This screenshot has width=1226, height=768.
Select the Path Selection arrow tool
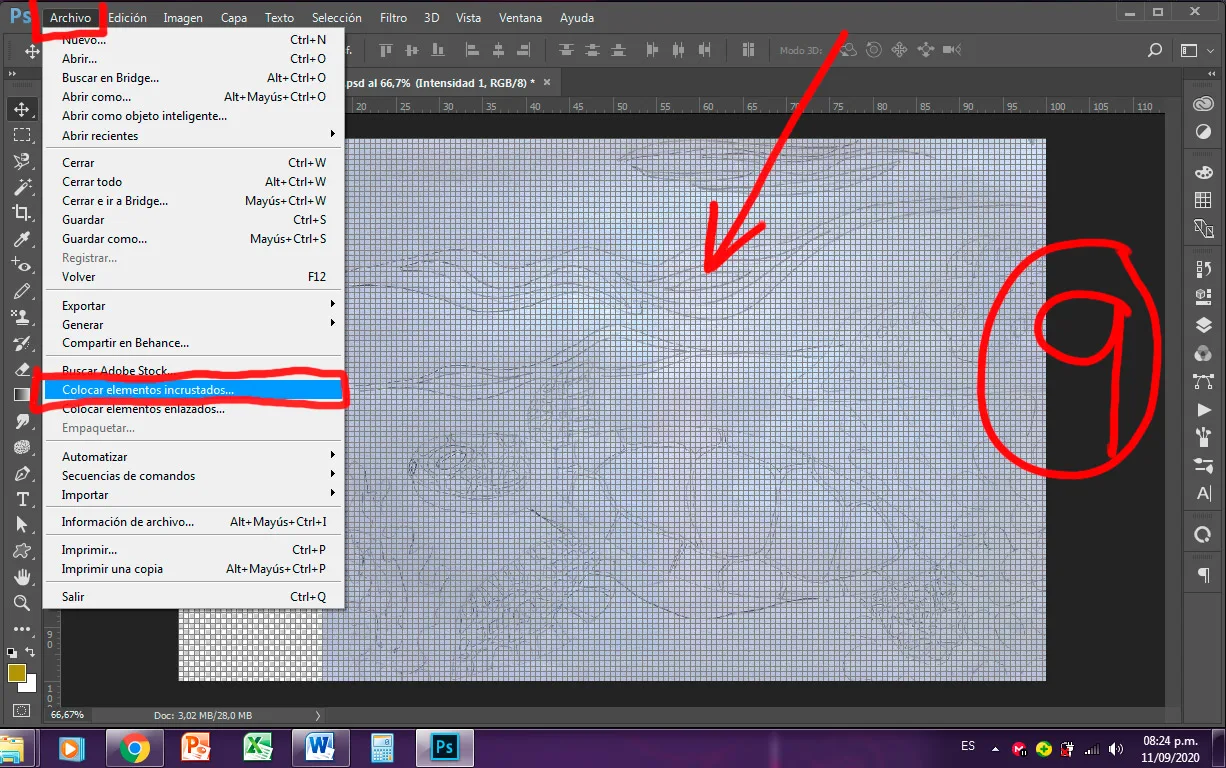point(22,525)
